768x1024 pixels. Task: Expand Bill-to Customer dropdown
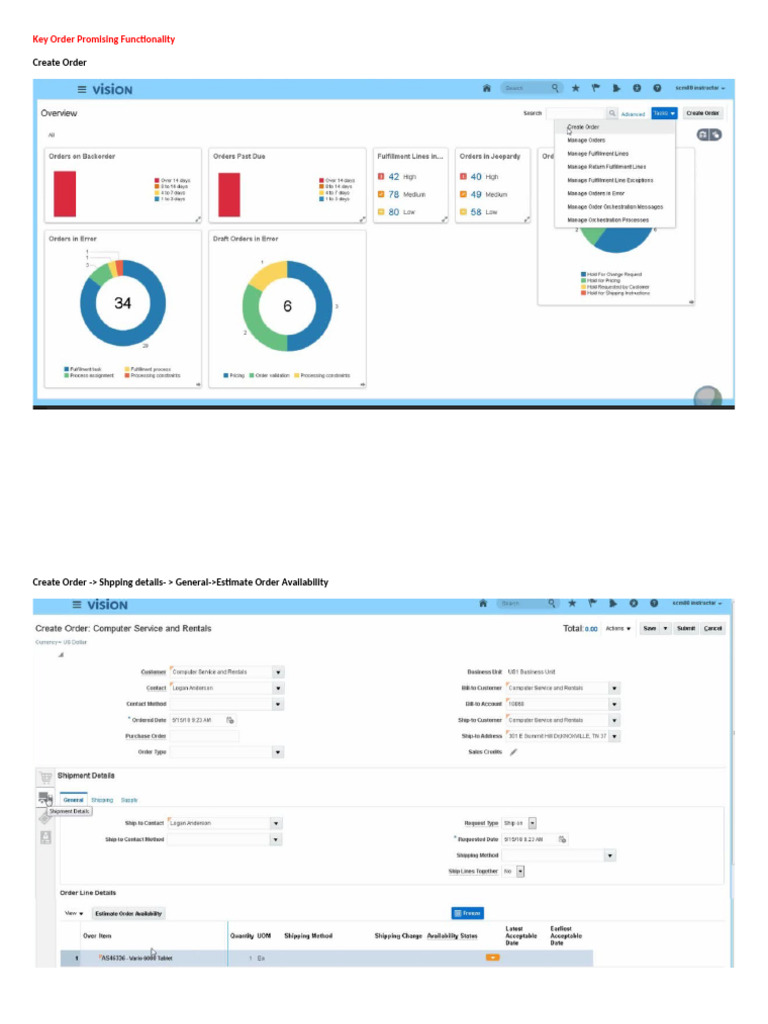pos(615,688)
